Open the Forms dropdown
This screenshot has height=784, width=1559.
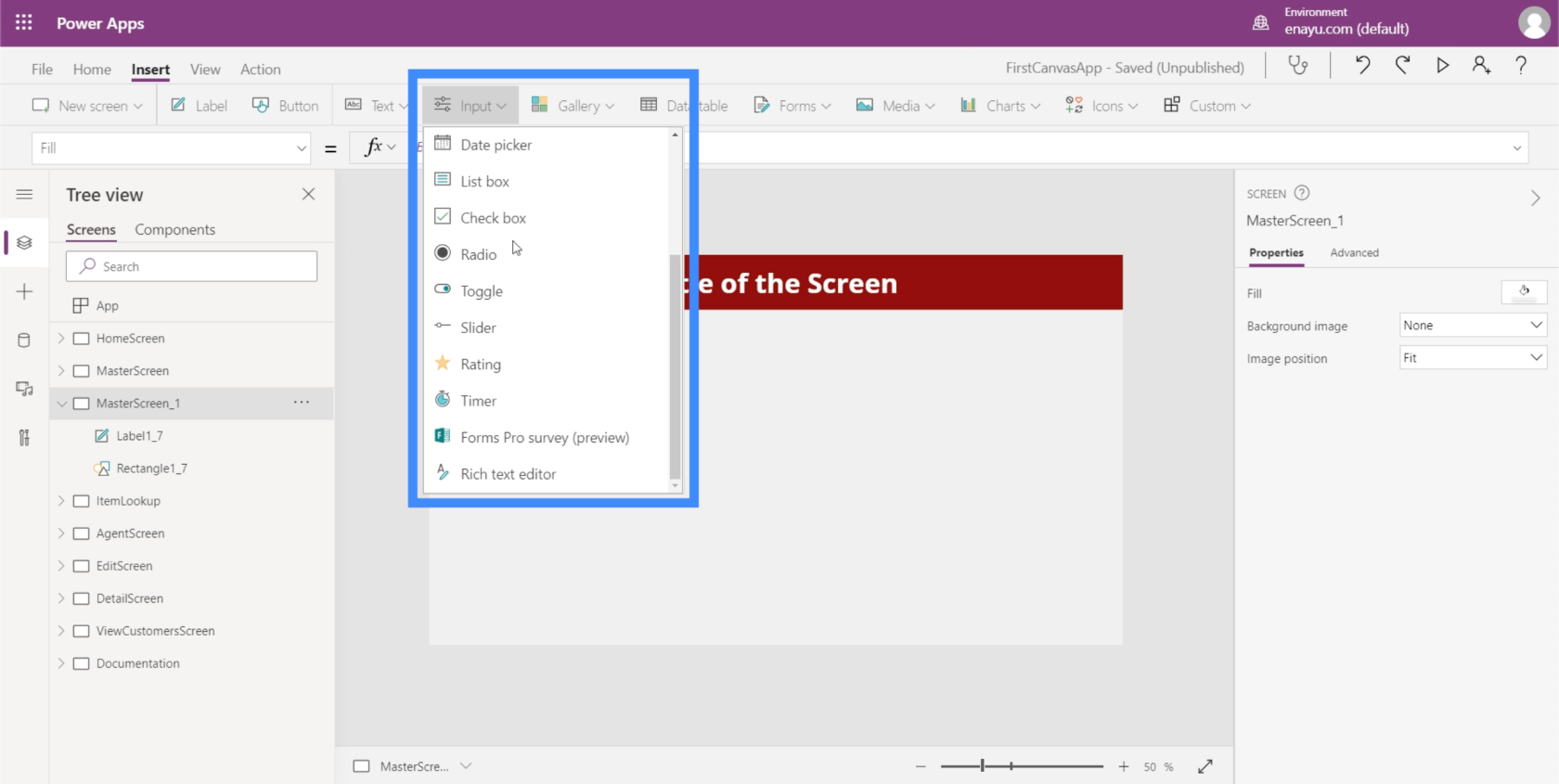(792, 106)
